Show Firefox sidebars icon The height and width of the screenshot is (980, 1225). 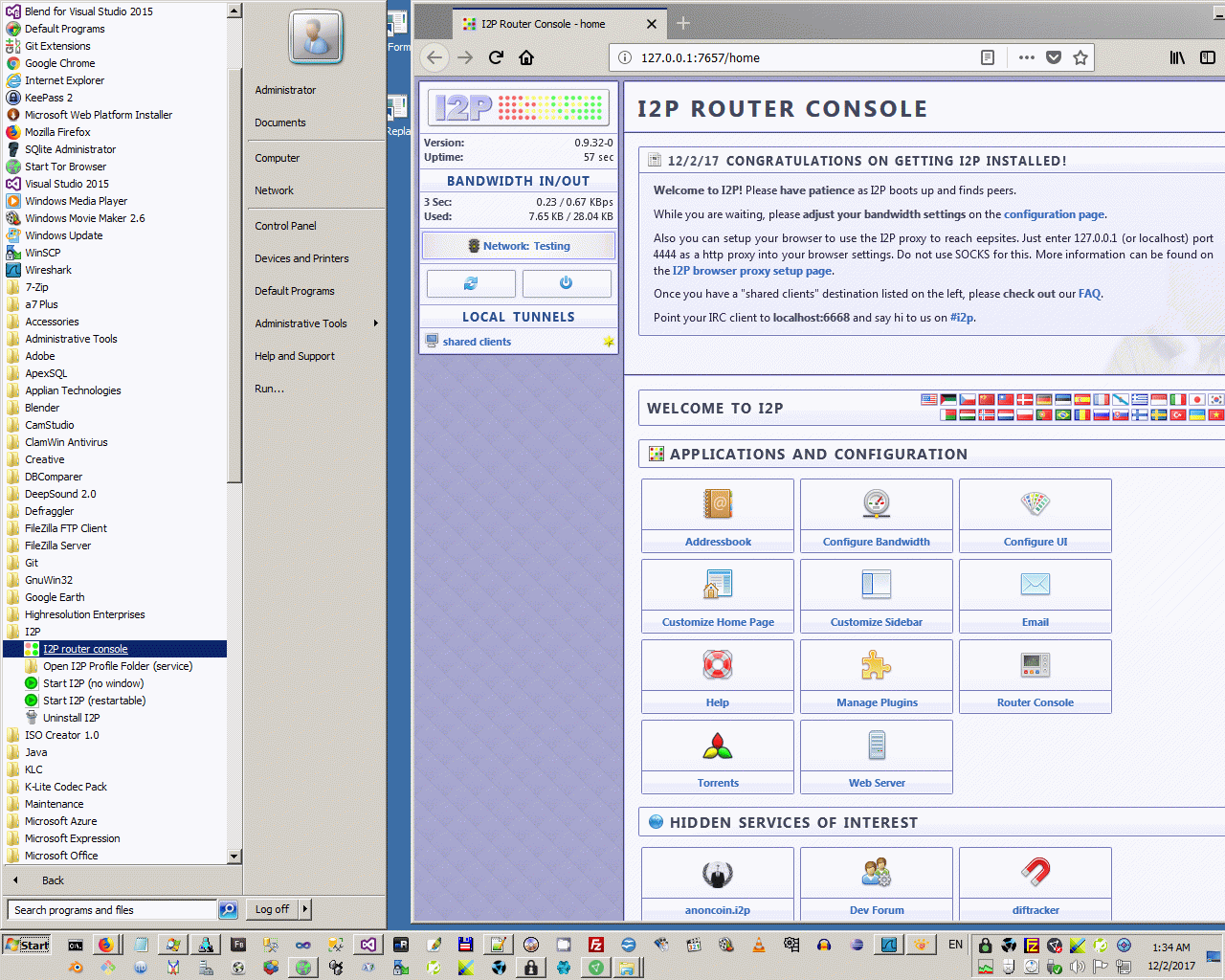tap(1208, 57)
